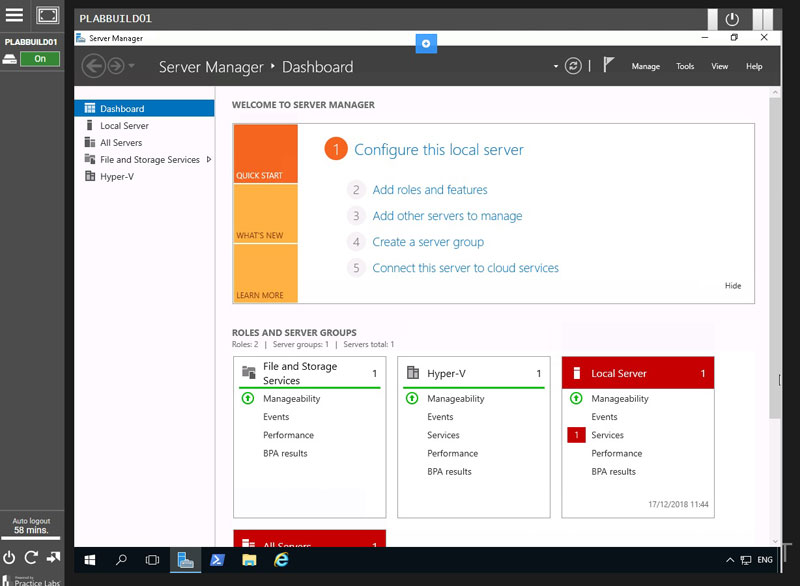Screen dimensions: 800x586
Task: Open Windows PowerShell from the taskbar
Action: click(217, 560)
